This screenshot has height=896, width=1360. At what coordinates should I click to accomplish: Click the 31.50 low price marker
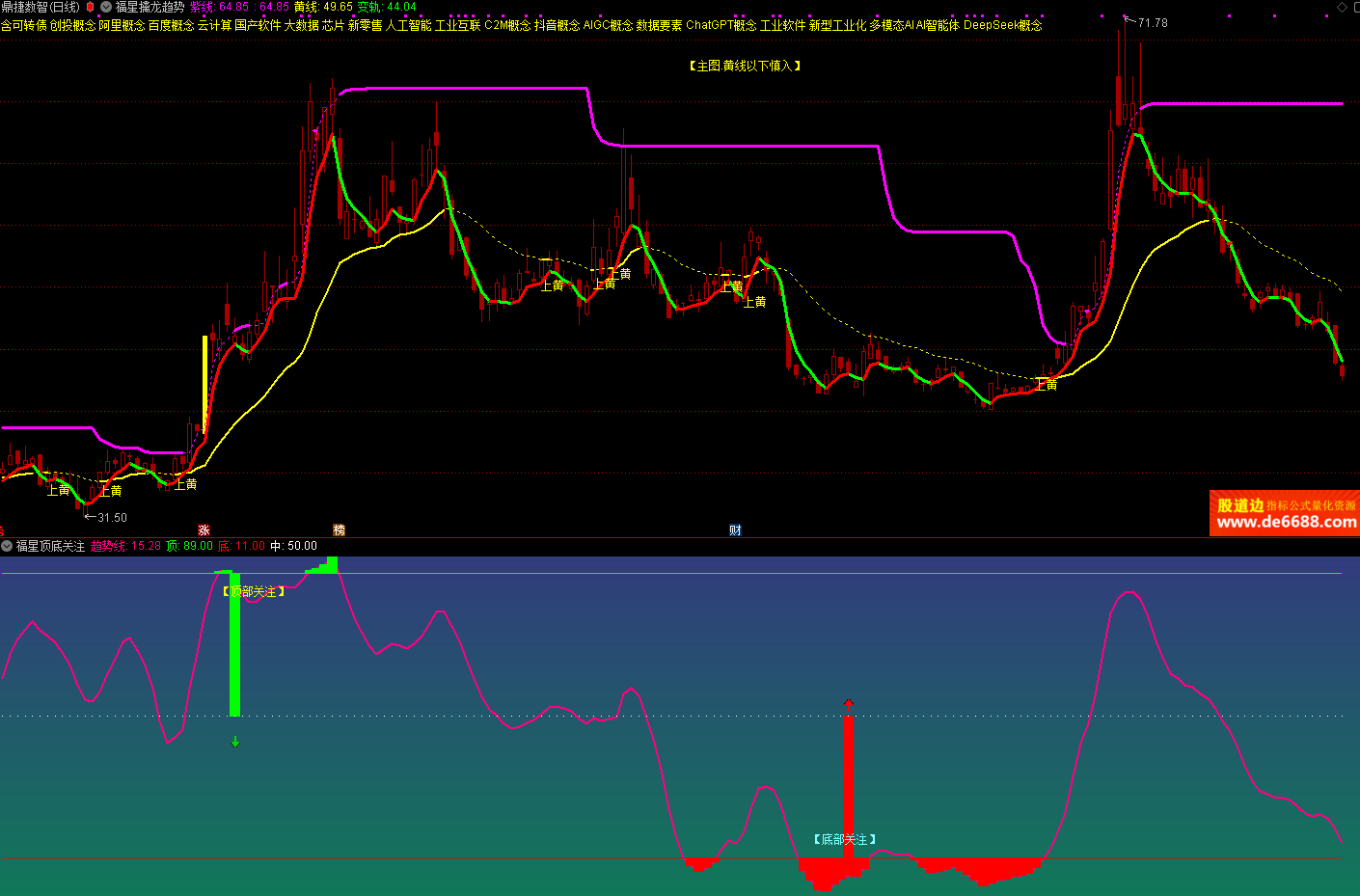(111, 518)
